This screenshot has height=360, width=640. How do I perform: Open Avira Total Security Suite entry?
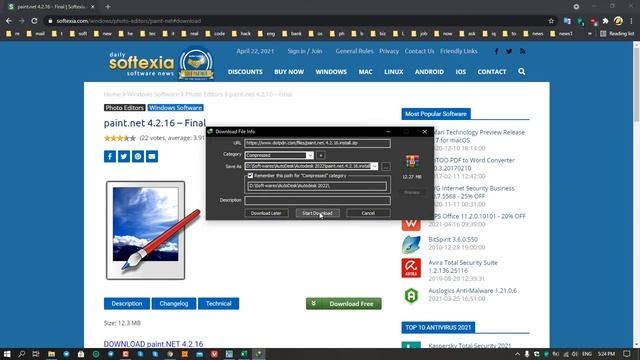tap(463, 267)
